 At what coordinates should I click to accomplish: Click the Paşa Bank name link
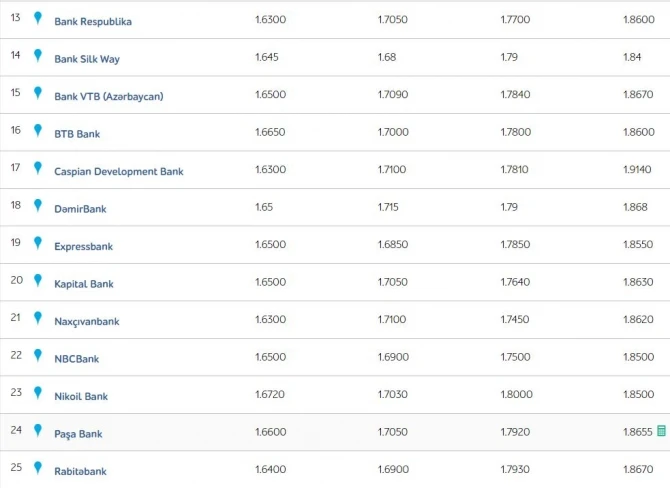point(78,434)
